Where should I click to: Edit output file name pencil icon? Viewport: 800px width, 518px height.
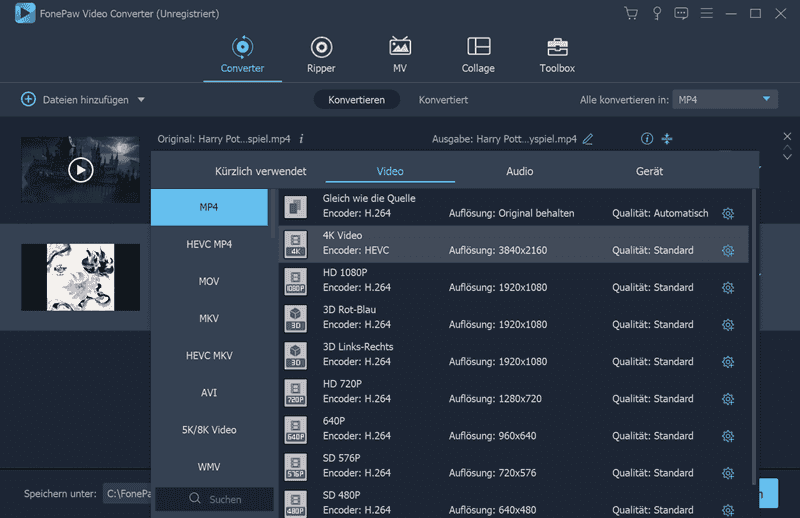tap(588, 139)
